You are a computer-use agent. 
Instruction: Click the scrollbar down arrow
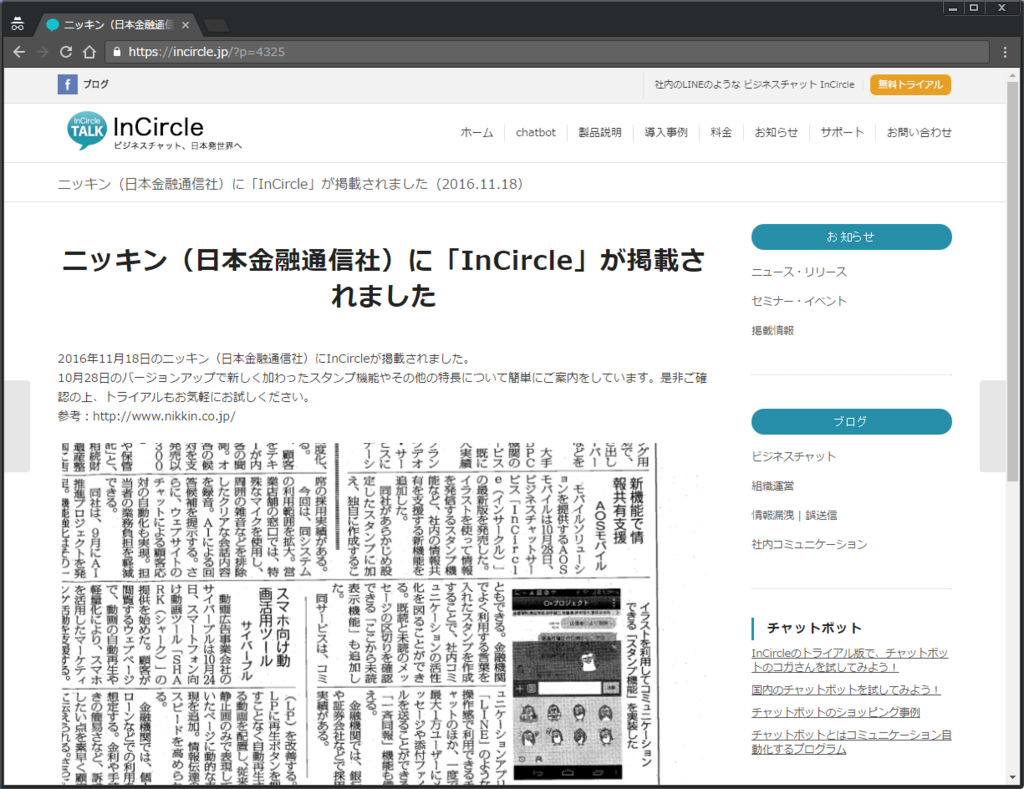pos(1012,777)
